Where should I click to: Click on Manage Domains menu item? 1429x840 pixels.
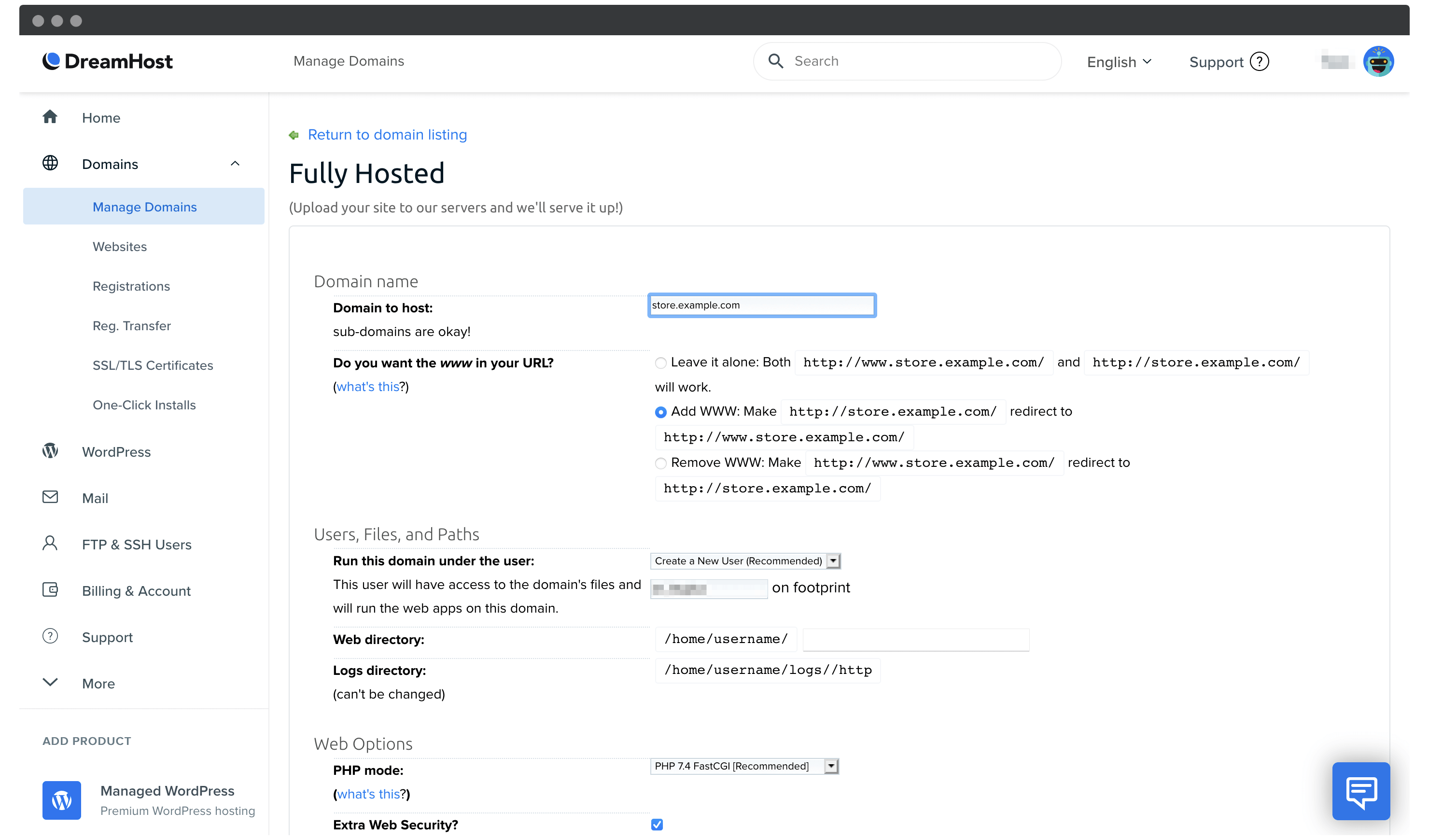(145, 206)
